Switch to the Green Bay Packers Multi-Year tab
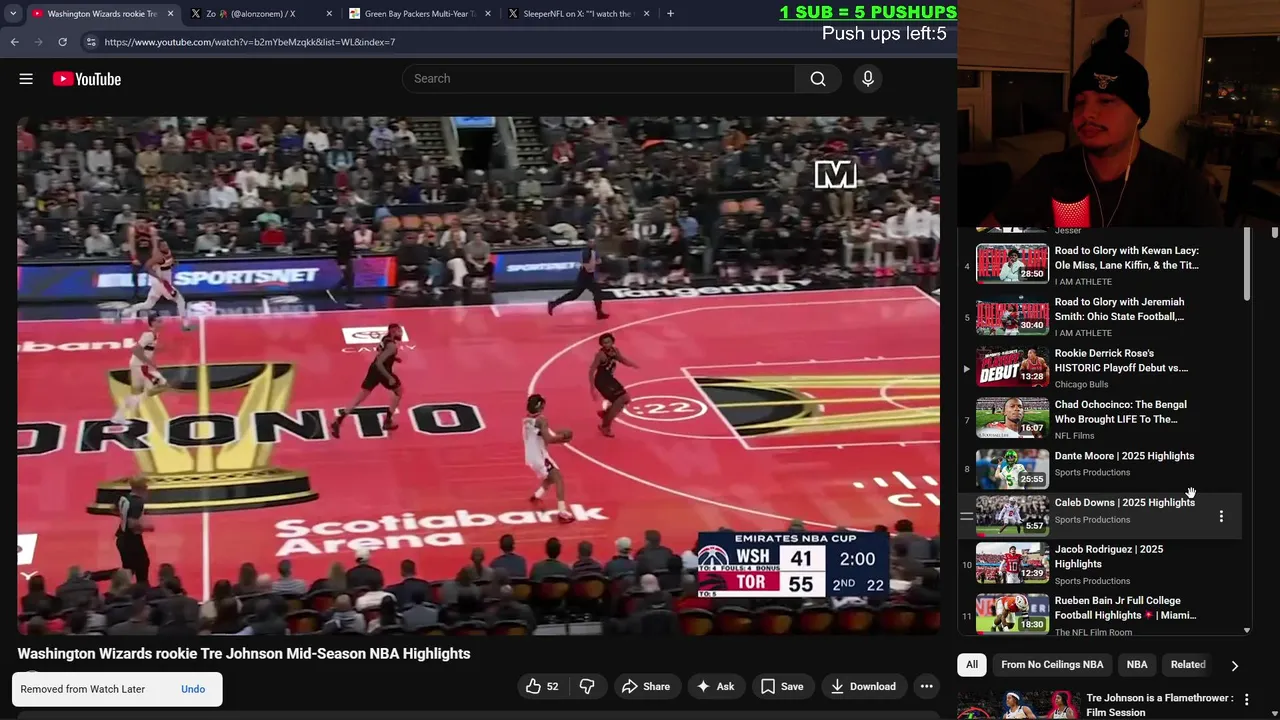The image size is (1280, 720). [420, 14]
